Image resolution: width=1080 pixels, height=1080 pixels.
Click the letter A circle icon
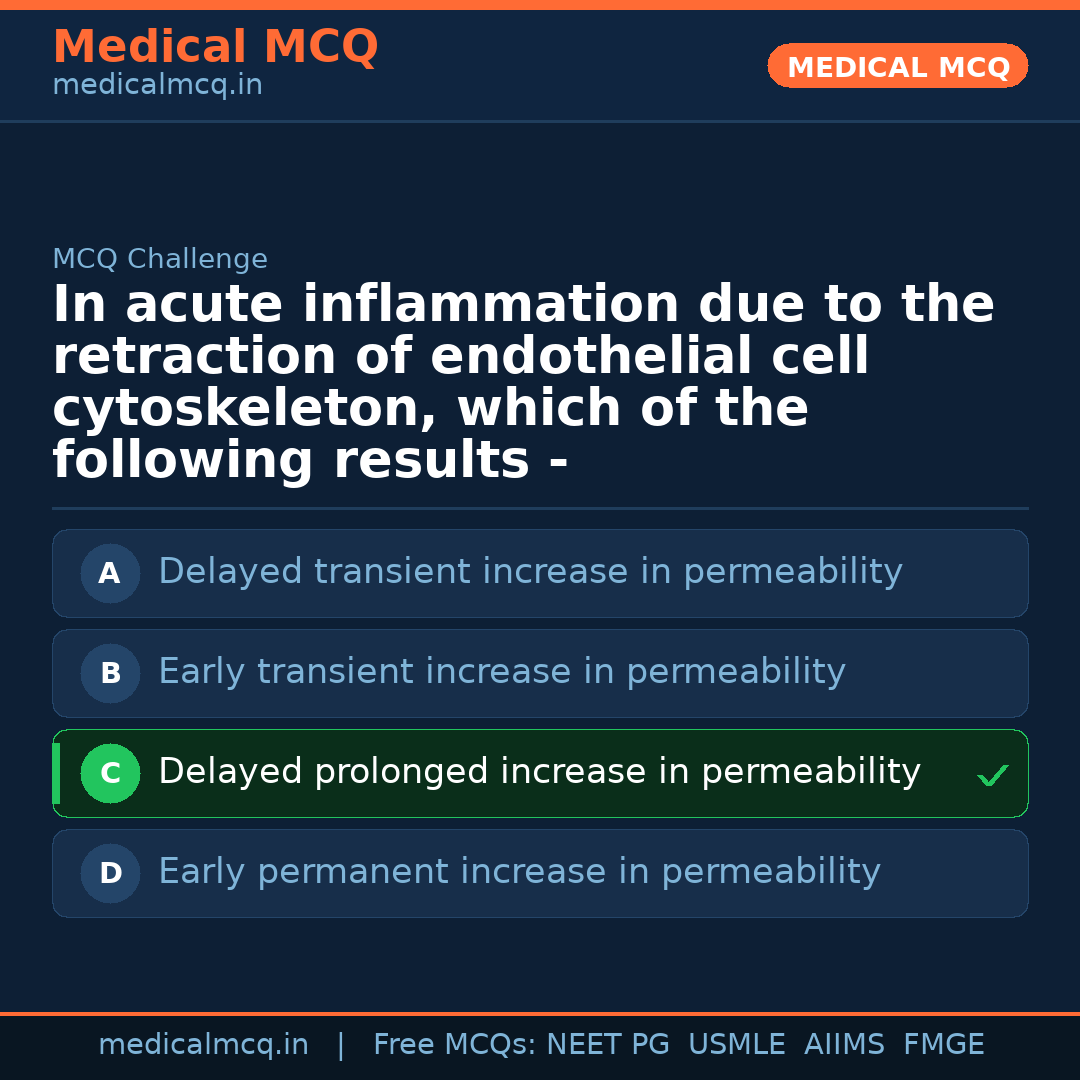click(110, 573)
